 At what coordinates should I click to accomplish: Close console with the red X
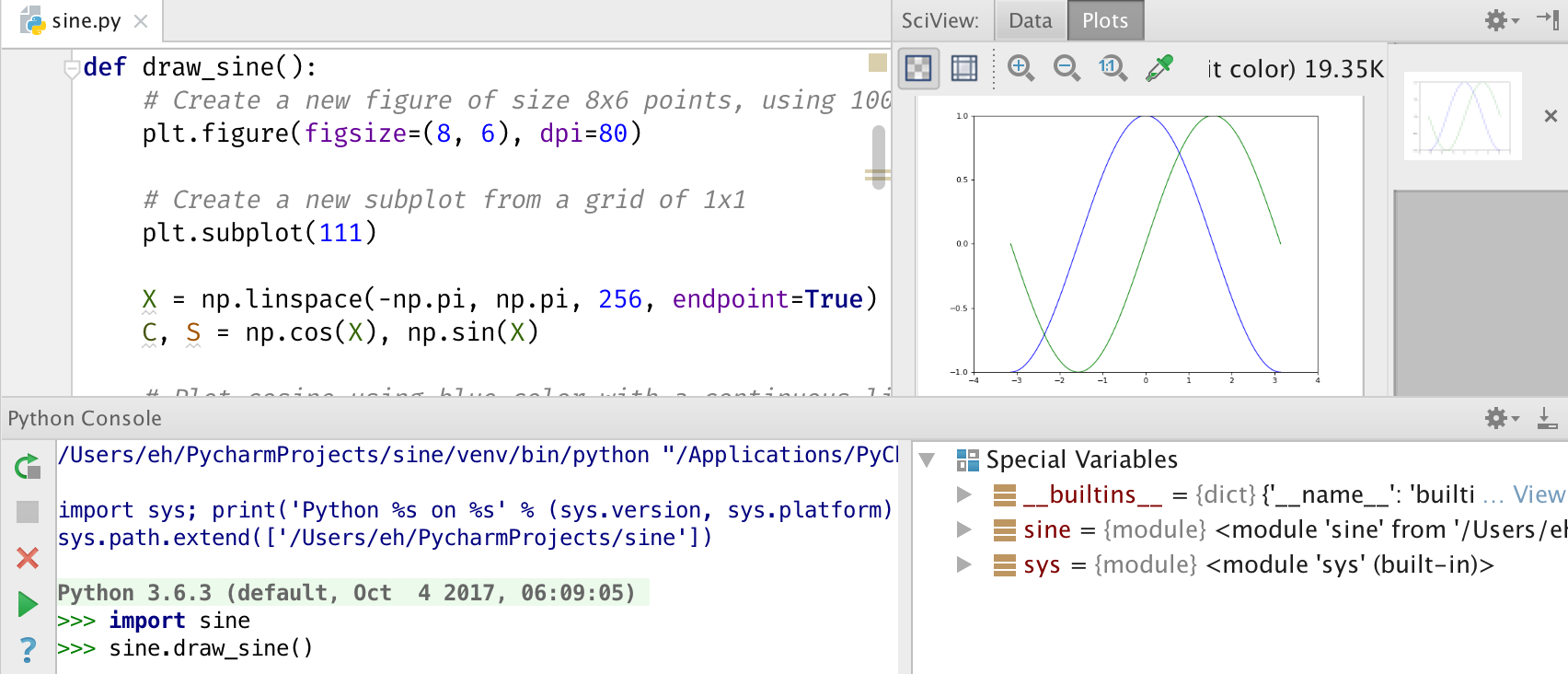(x=28, y=557)
